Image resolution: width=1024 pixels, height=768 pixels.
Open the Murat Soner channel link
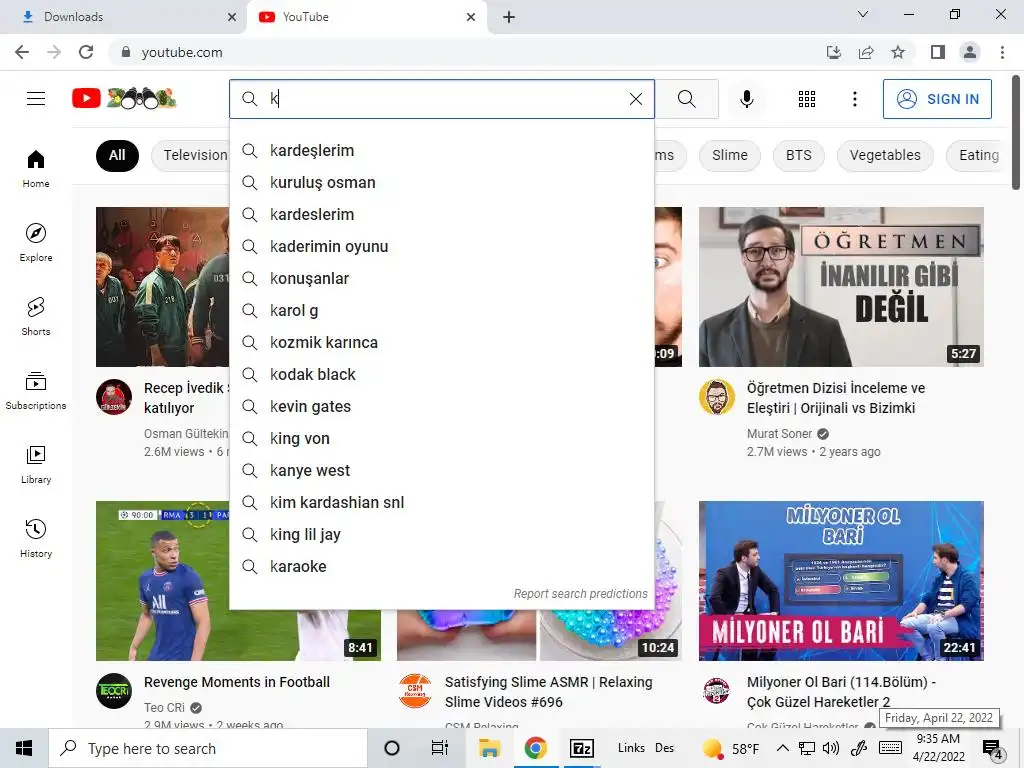click(779, 434)
